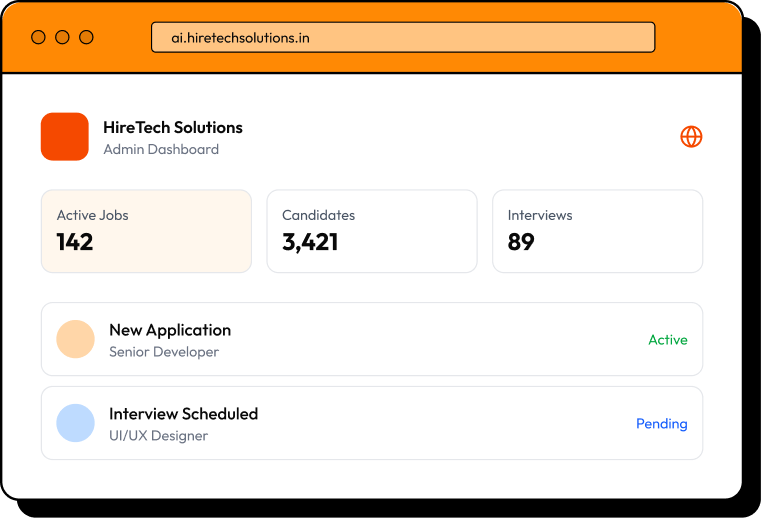This screenshot has width=761, height=518.
Task: Click the first browser window dot
Action: [39, 37]
